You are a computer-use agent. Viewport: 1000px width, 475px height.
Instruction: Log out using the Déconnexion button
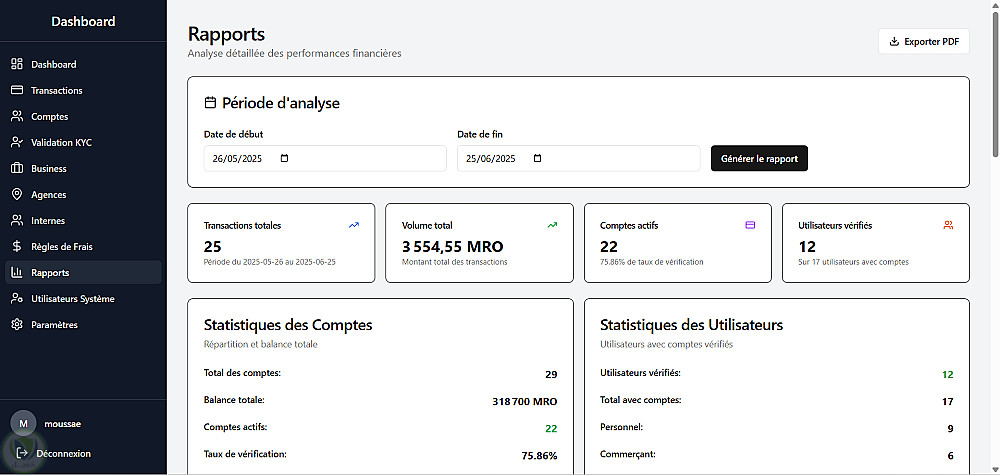[62, 454]
